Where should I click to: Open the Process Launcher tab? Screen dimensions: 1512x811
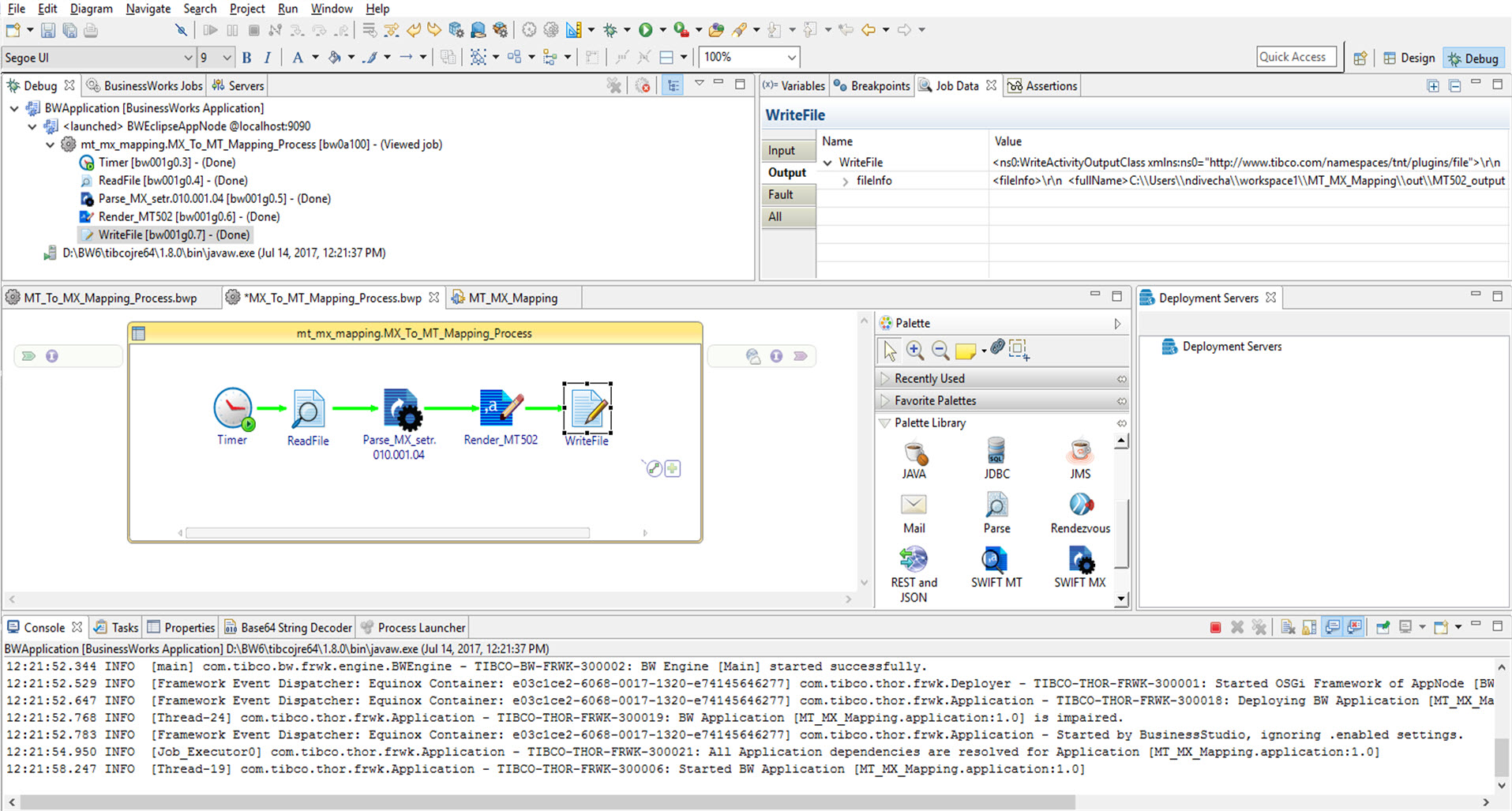pyautogui.click(x=414, y=628)
